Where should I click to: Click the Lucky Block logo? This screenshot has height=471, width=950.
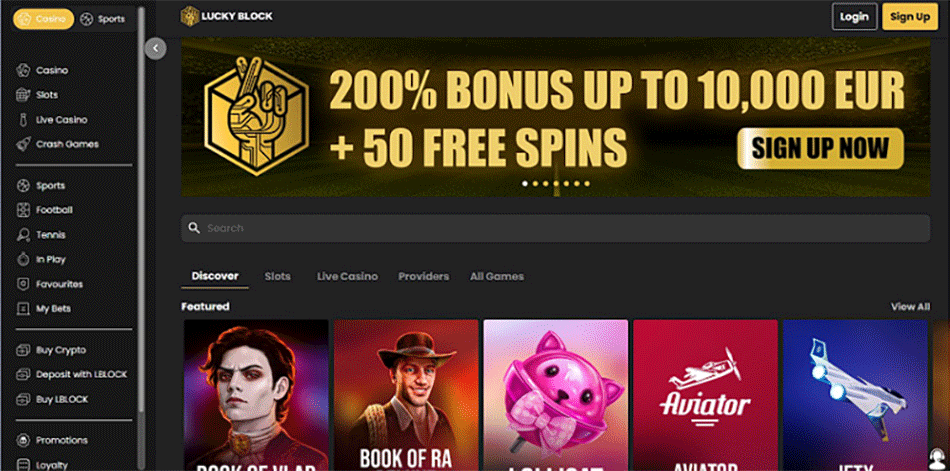[x=227, y=16]
